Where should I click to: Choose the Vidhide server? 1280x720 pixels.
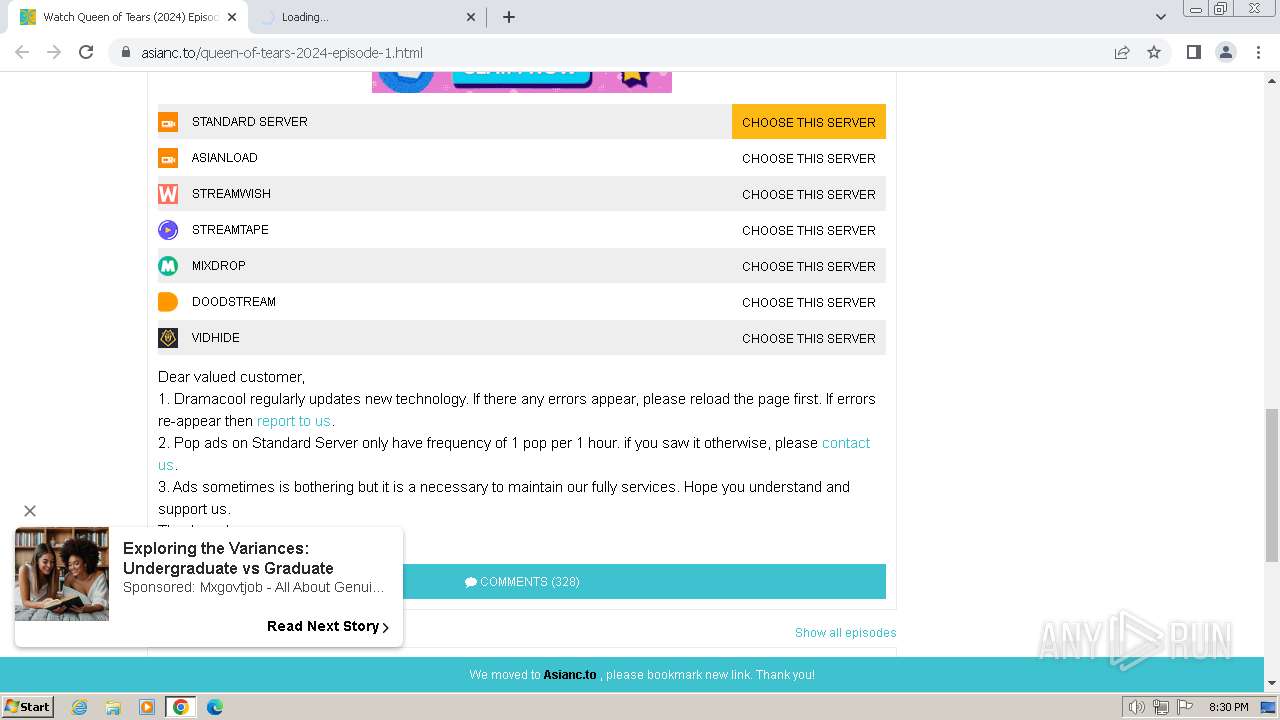click(x=809, y=338)
